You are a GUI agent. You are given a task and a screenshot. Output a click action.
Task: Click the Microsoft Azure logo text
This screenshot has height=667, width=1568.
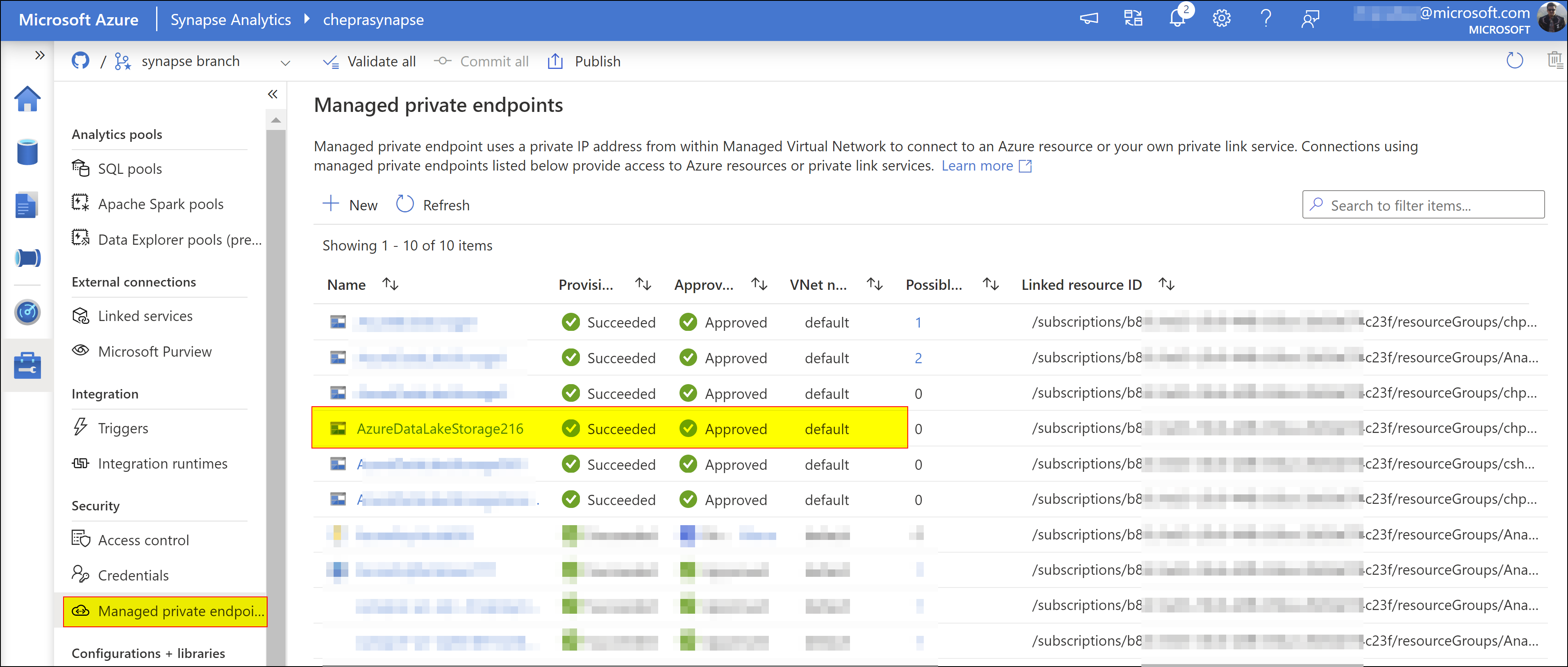tap(79, 20)
